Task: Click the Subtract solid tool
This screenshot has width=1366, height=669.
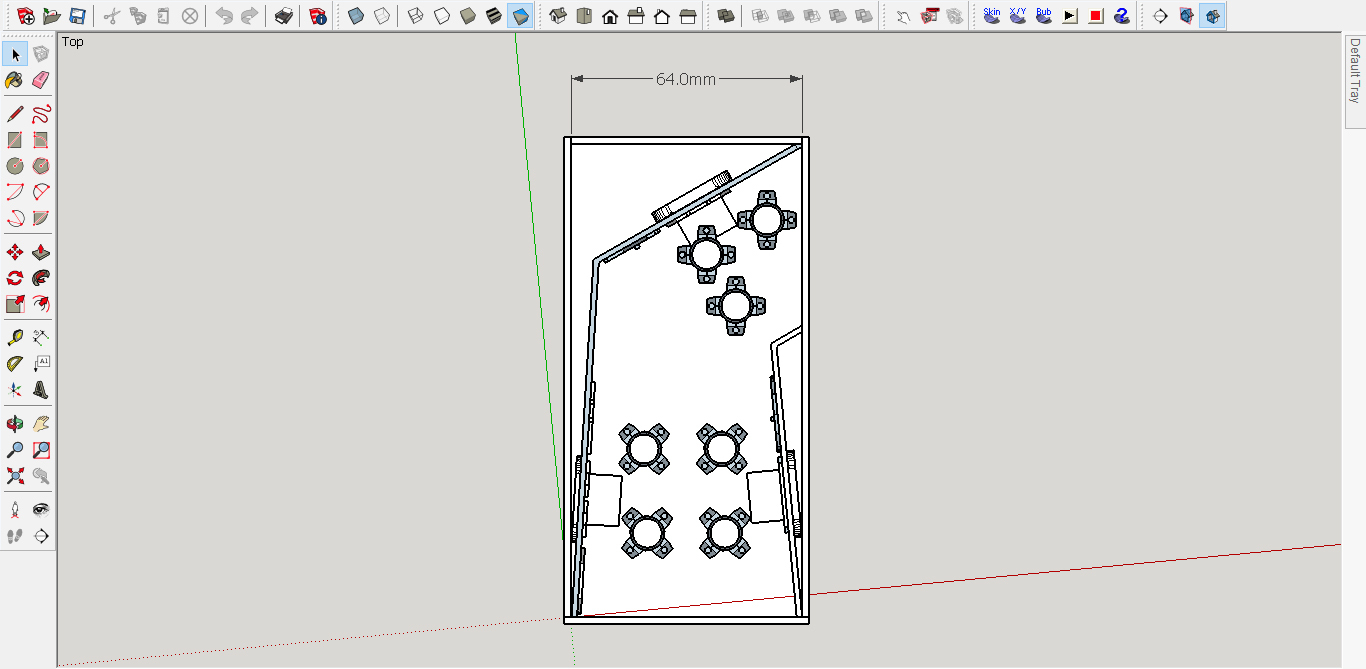Action: click(812, 16)
